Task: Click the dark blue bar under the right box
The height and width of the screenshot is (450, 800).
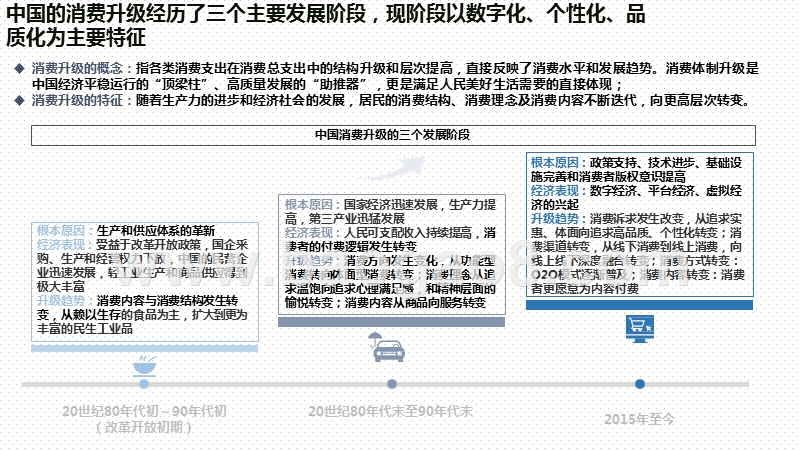Action: [639, 305]
